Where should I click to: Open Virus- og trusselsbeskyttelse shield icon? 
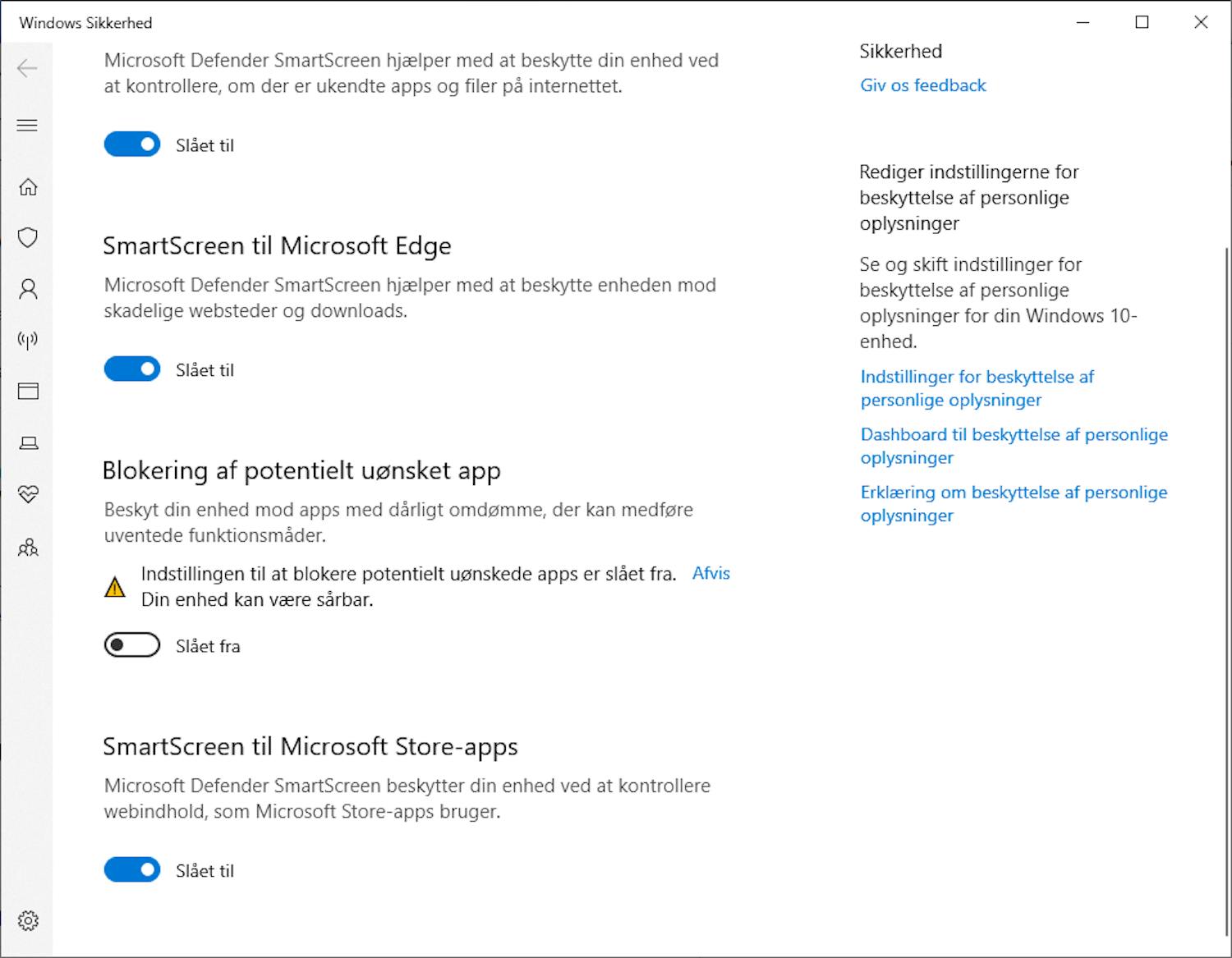[x=27, y=237]
